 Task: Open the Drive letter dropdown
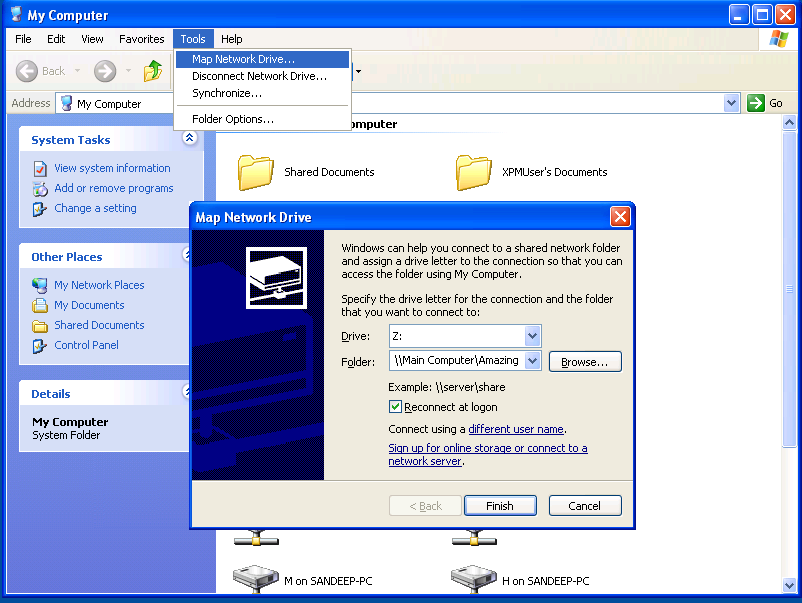click(x=532, y=336)
